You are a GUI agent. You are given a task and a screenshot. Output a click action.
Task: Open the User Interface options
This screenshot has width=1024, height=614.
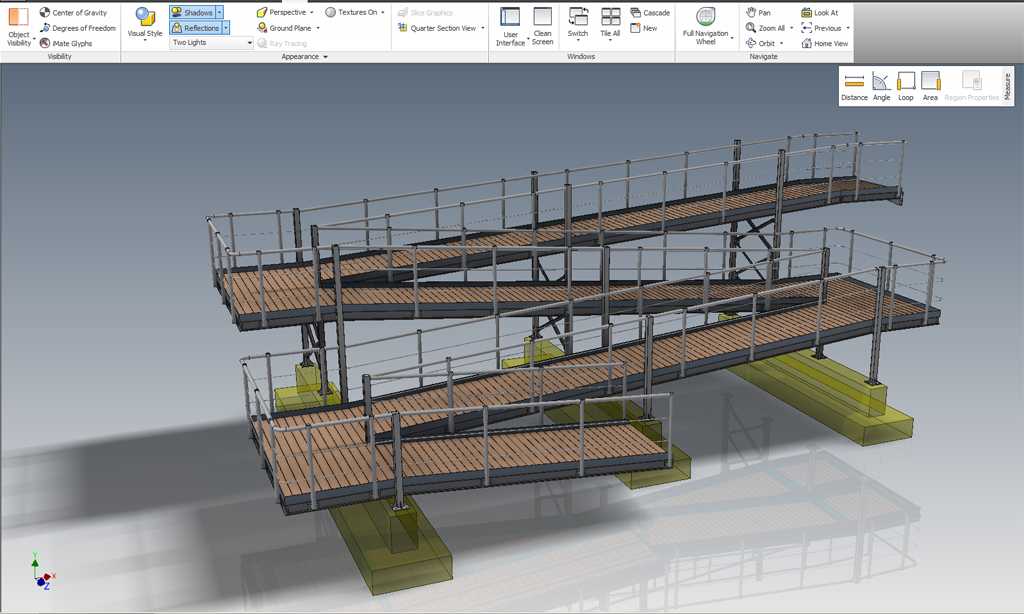510,27
